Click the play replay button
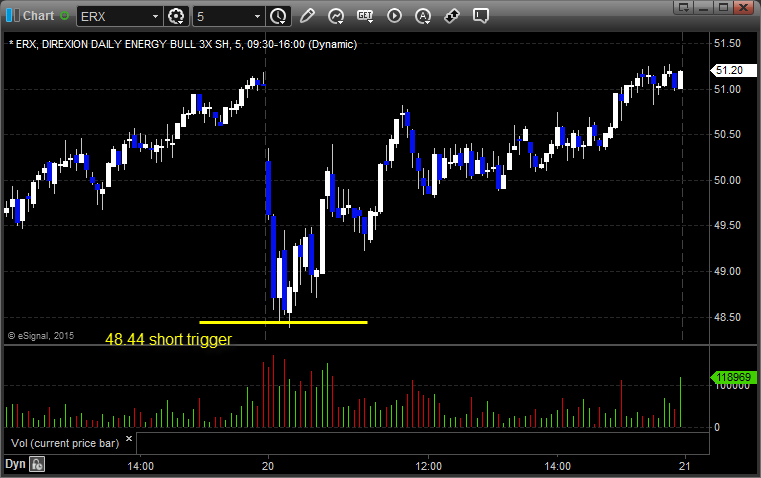This screenshot has height=478, width=761. (x=394, y=16)
